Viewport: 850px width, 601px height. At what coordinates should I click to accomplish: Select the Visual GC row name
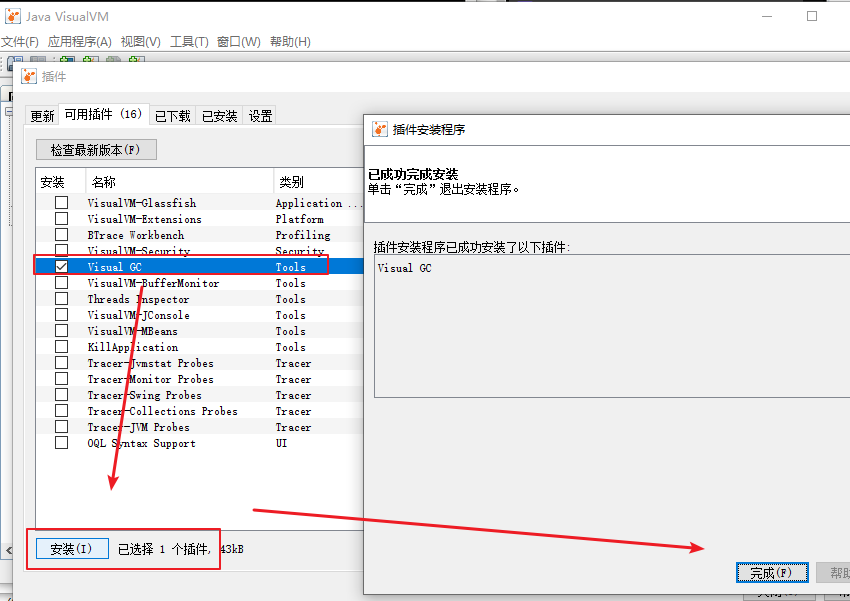tap(114, 267)
